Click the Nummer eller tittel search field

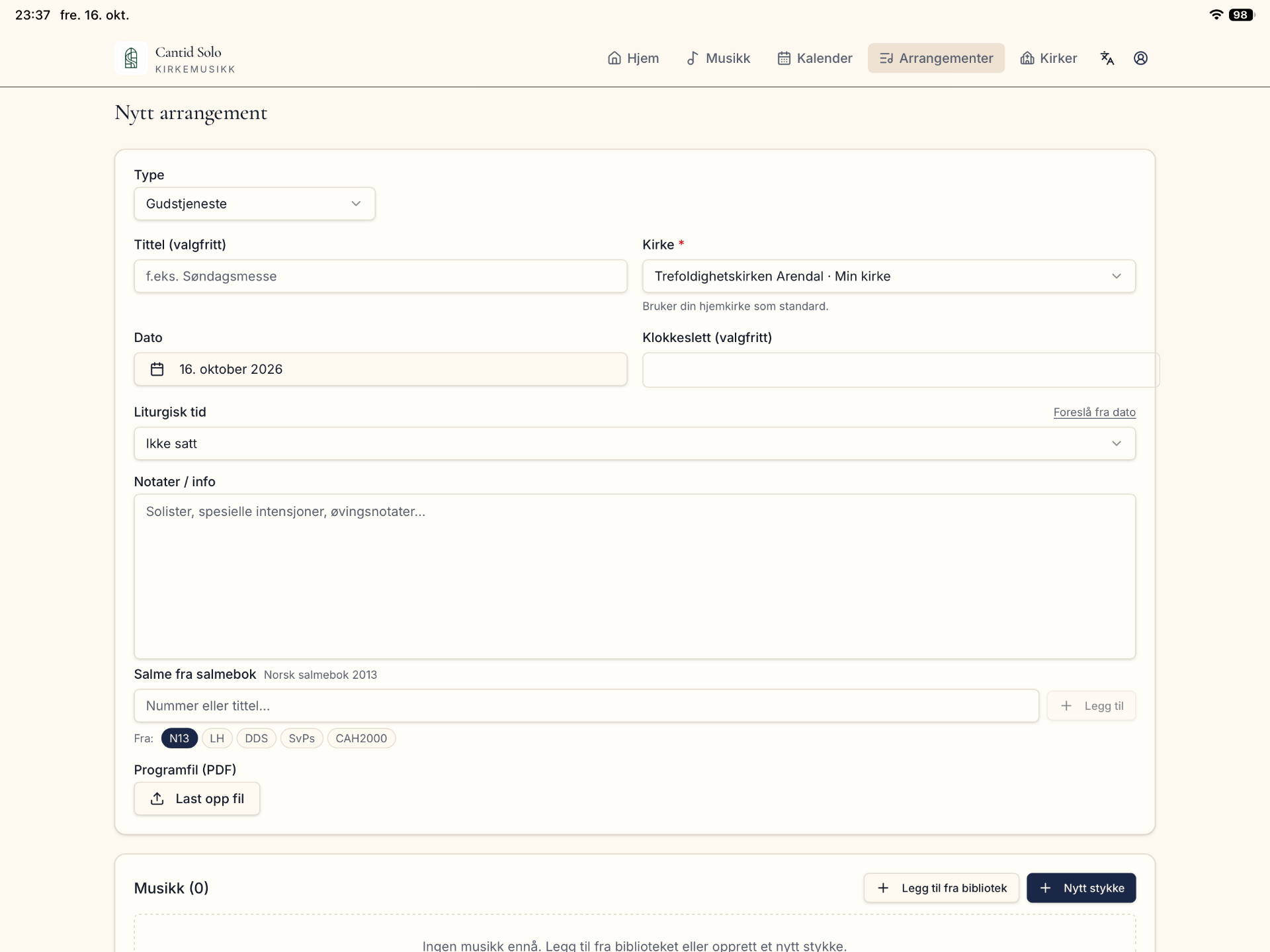[x=586, y=706]
